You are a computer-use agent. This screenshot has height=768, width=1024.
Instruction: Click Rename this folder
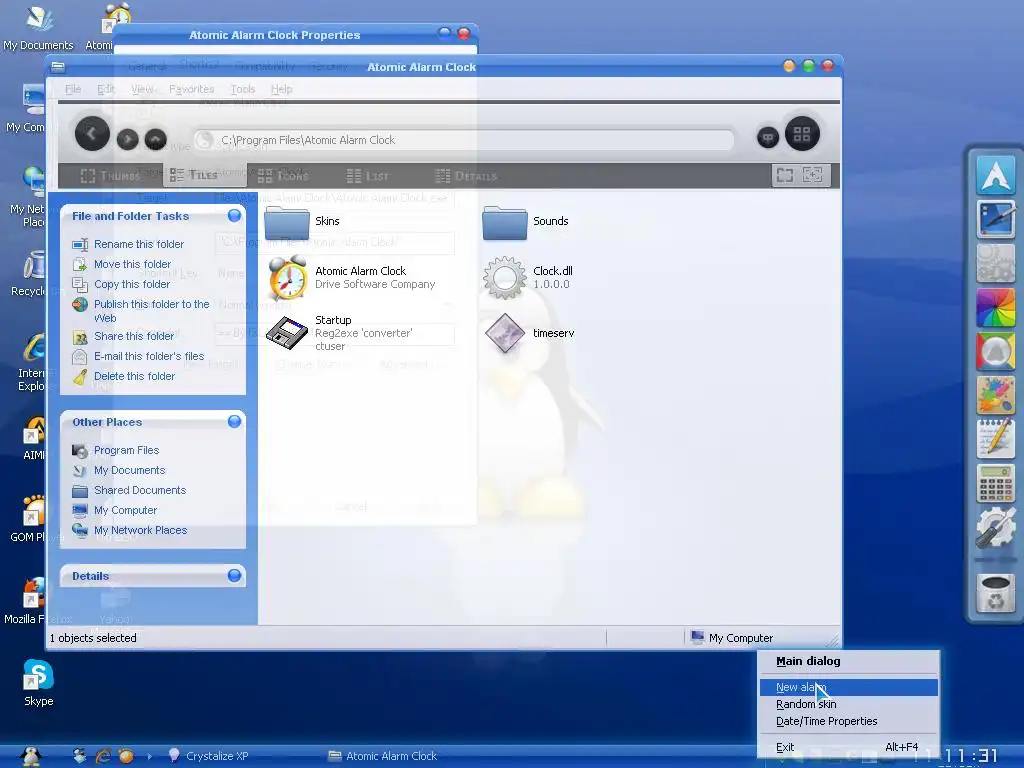coord(138,244)
